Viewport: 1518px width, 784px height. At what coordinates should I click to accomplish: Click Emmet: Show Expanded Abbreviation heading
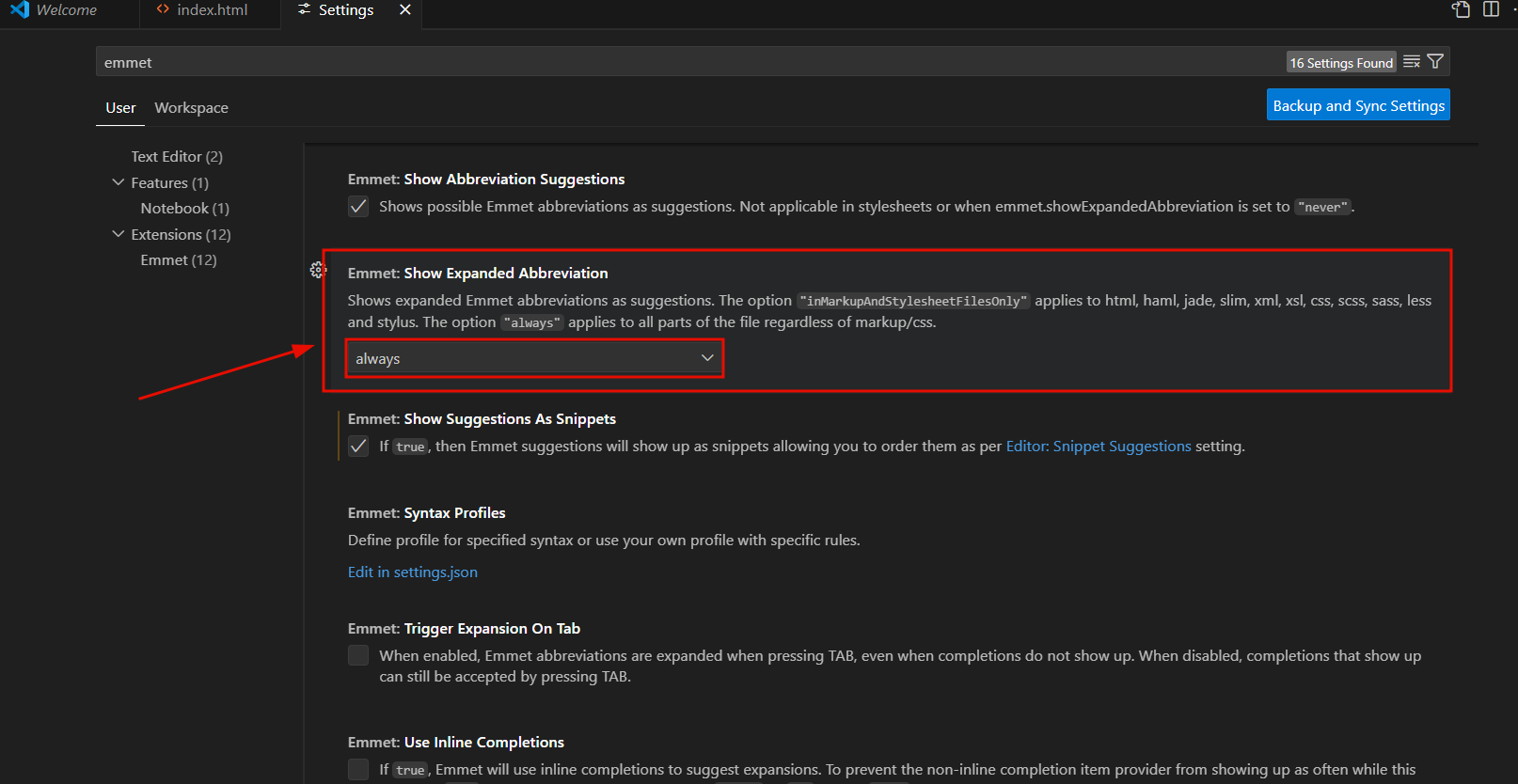tap(478, 273)
